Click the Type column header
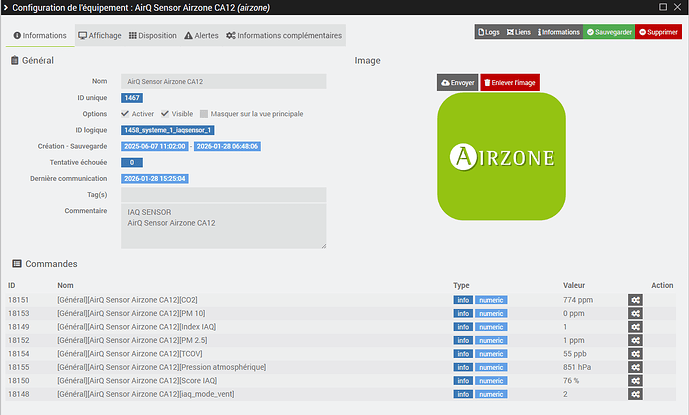689x415 pixels. (x=461, y=285)
